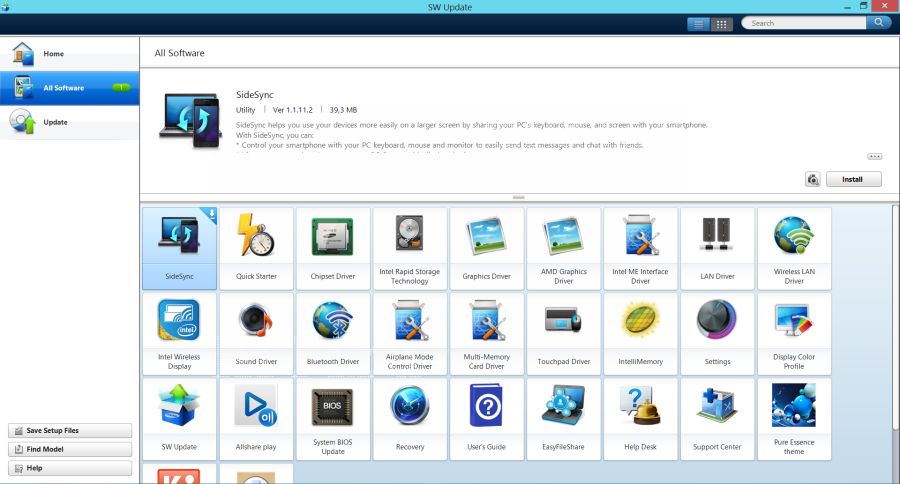
Task: Select the Display Color Profile icon
Action: click(x=794, y=333)
